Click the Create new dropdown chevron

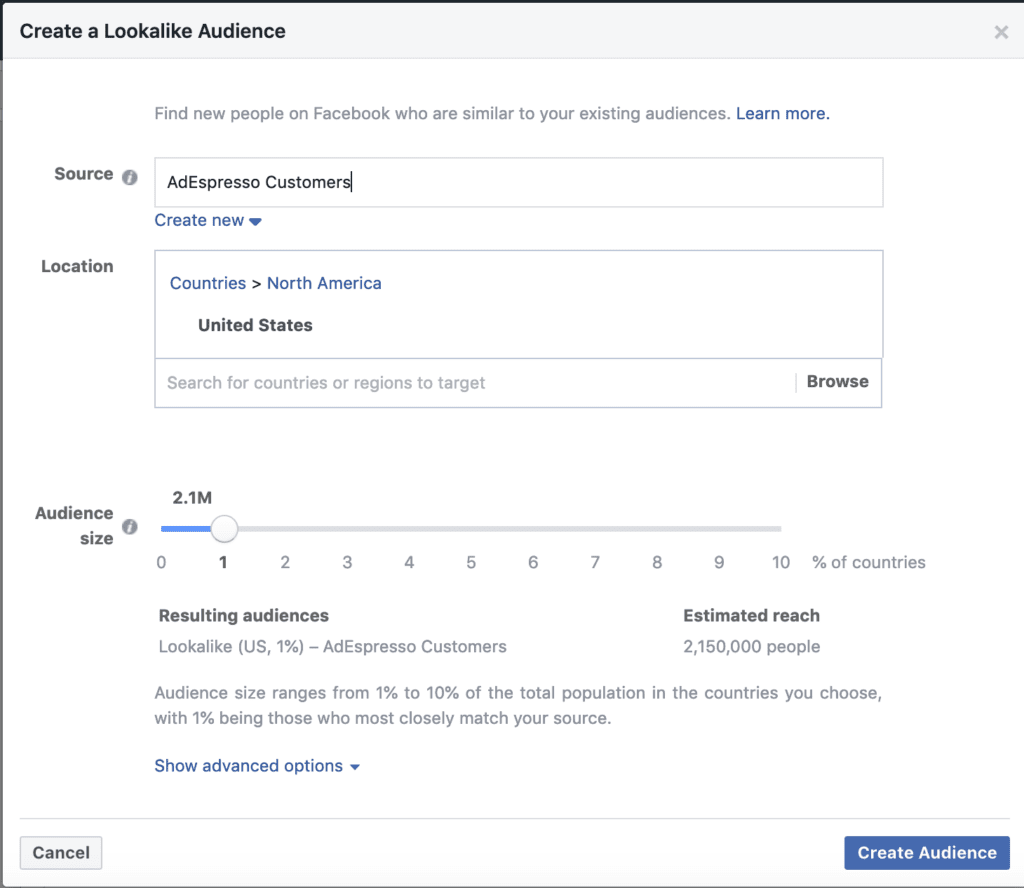tap(256, 220)
